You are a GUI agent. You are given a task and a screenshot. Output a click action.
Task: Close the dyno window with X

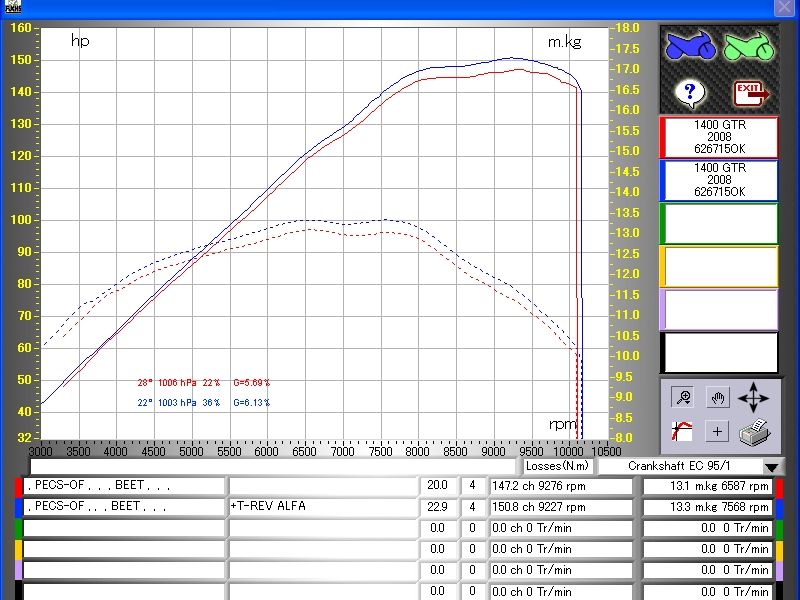click(x=783, y=8)
